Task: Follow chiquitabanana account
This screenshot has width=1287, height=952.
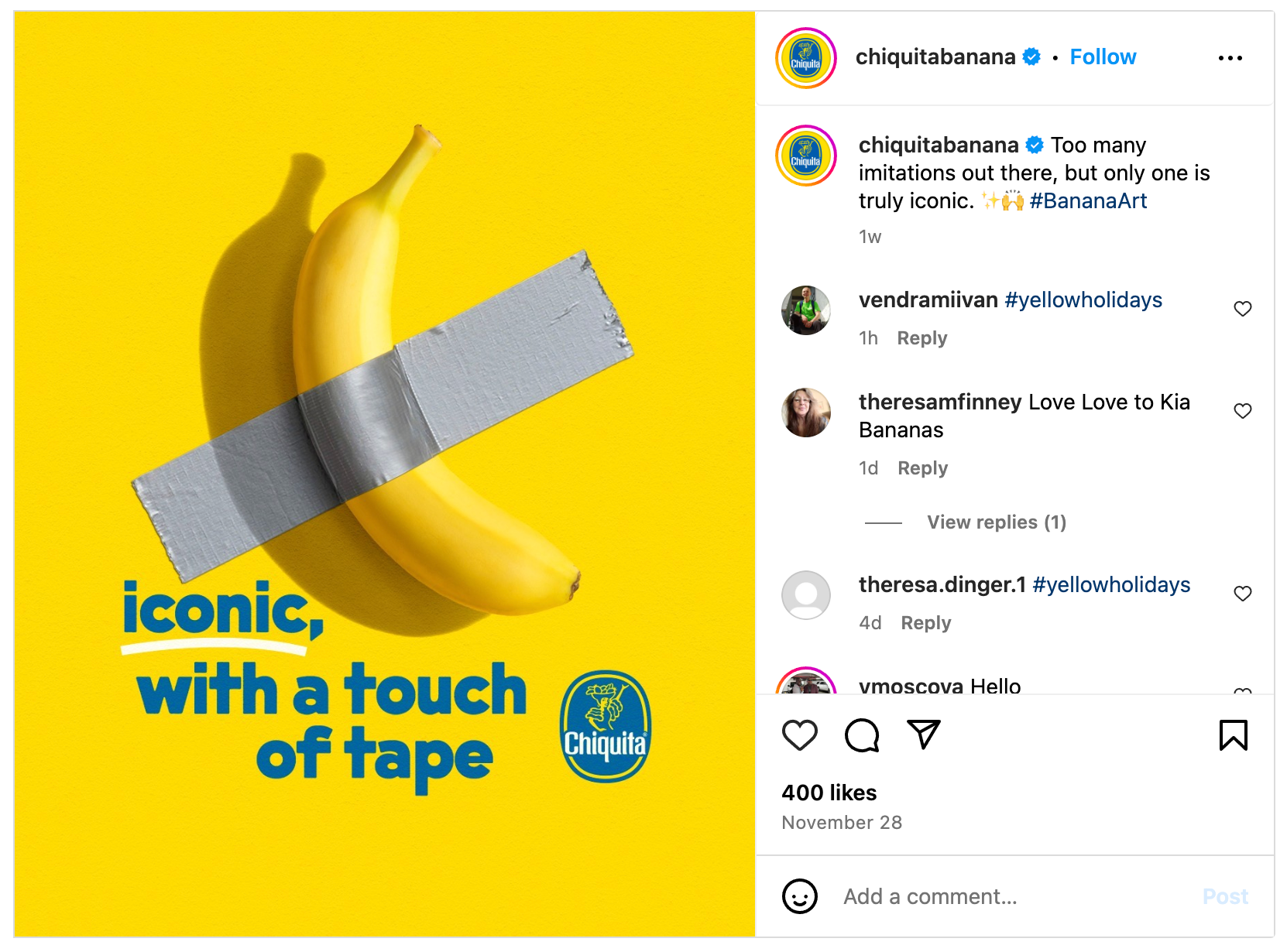Action: [x=1103, y=57]
